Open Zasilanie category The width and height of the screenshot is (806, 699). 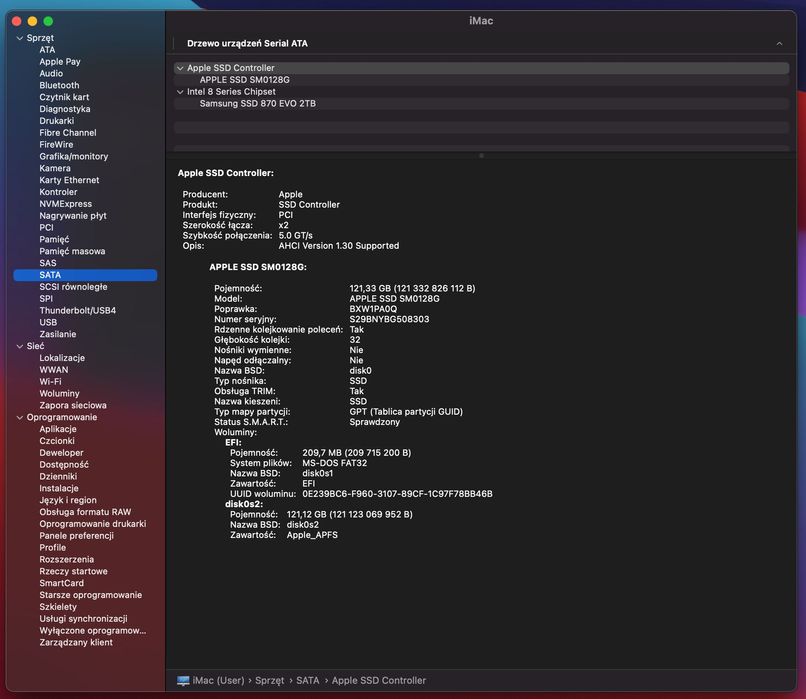point(58,334)
